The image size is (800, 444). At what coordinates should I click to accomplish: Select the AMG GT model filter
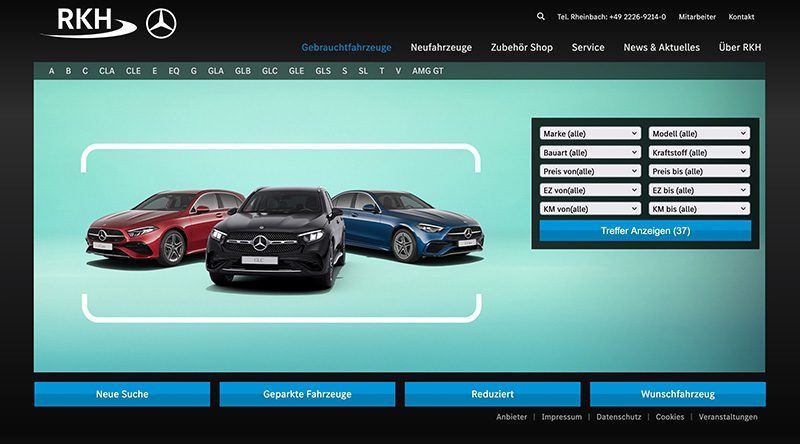[428, 71]
